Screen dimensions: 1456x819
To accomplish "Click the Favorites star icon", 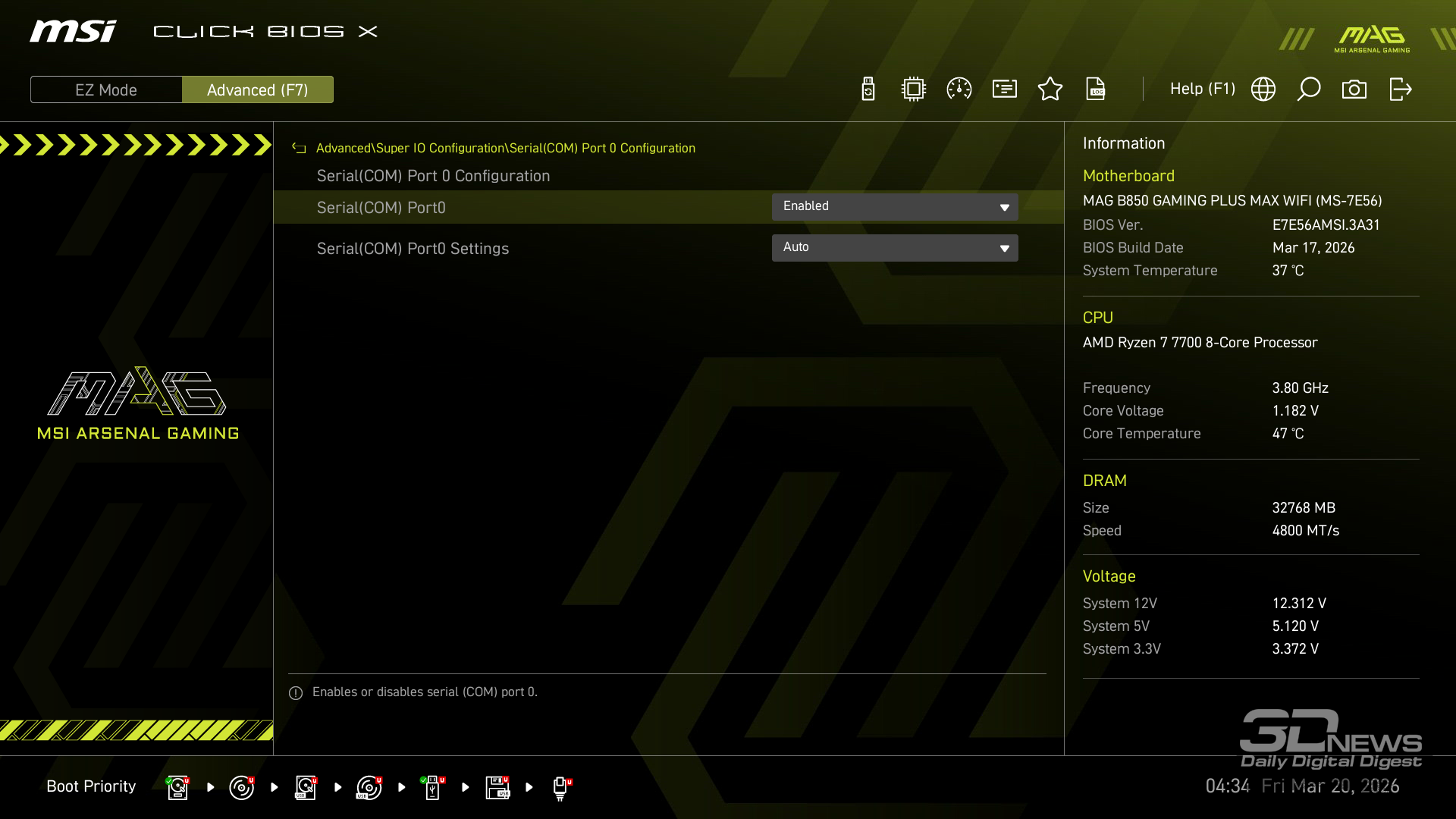I will [1050, 89].
